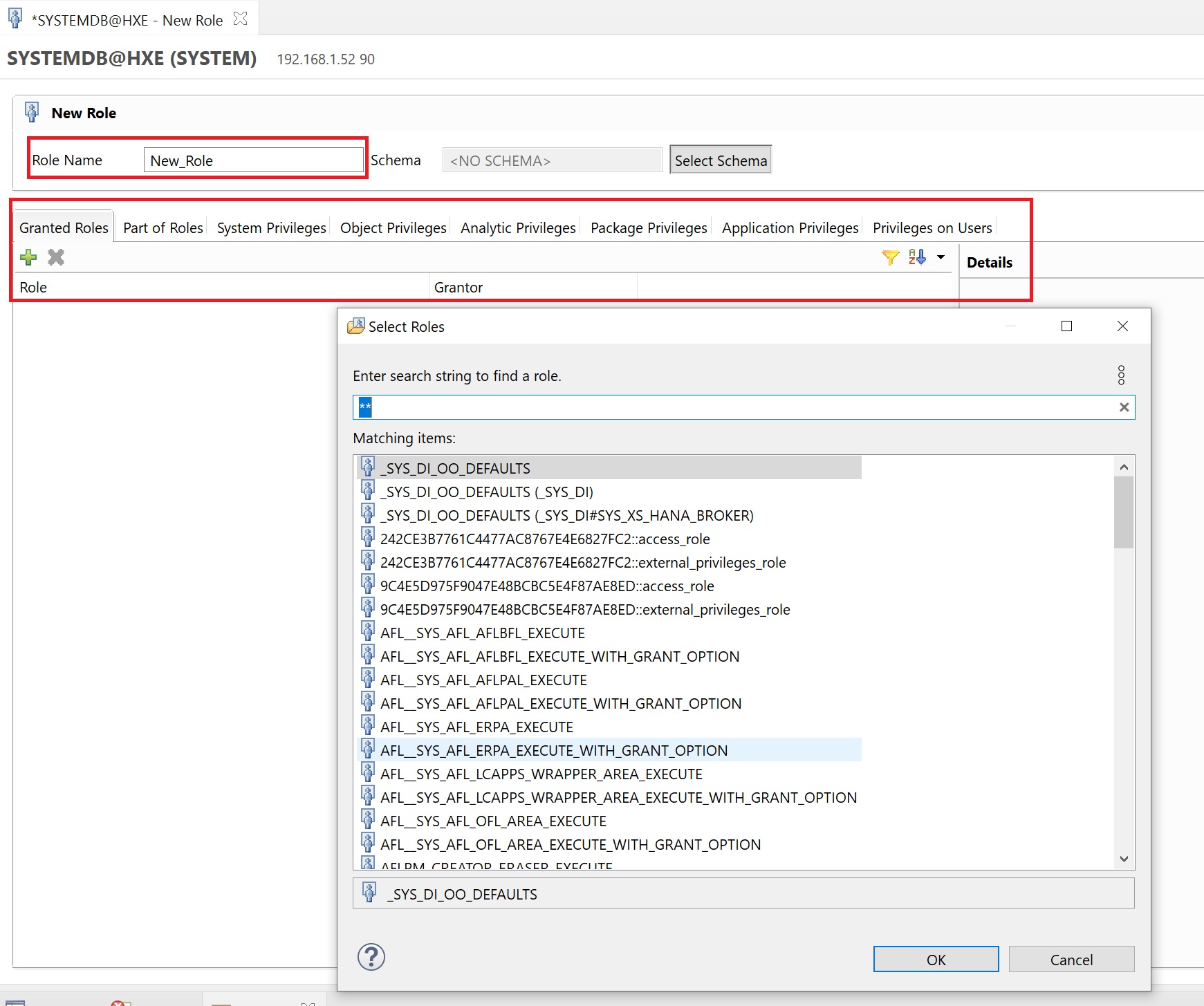The height and width of the screenshot is (1006, 1204).
Task: Close the New Role editor tab
Action: [241, 19]
